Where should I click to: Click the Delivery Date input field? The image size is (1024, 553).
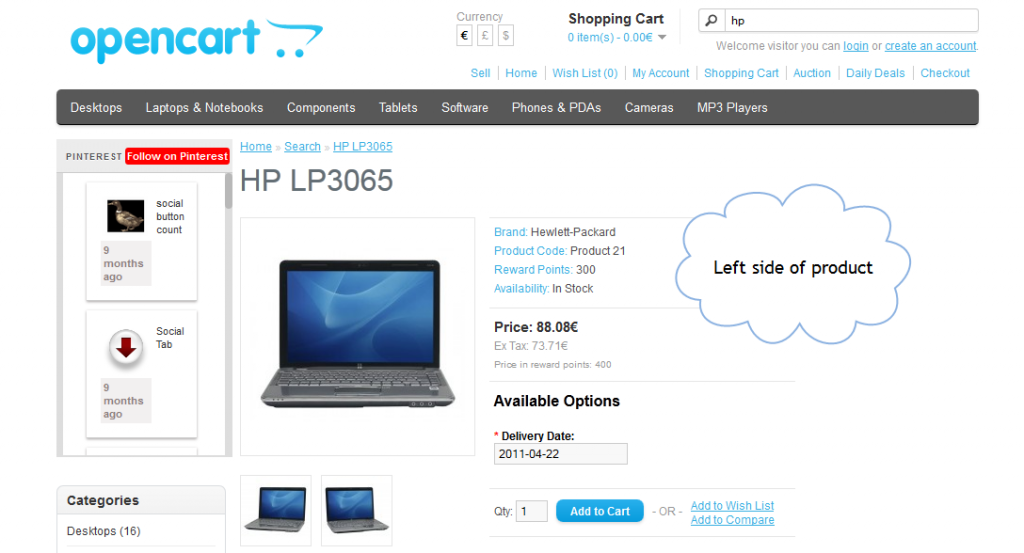pyautogui.click(x=560, y=454)
